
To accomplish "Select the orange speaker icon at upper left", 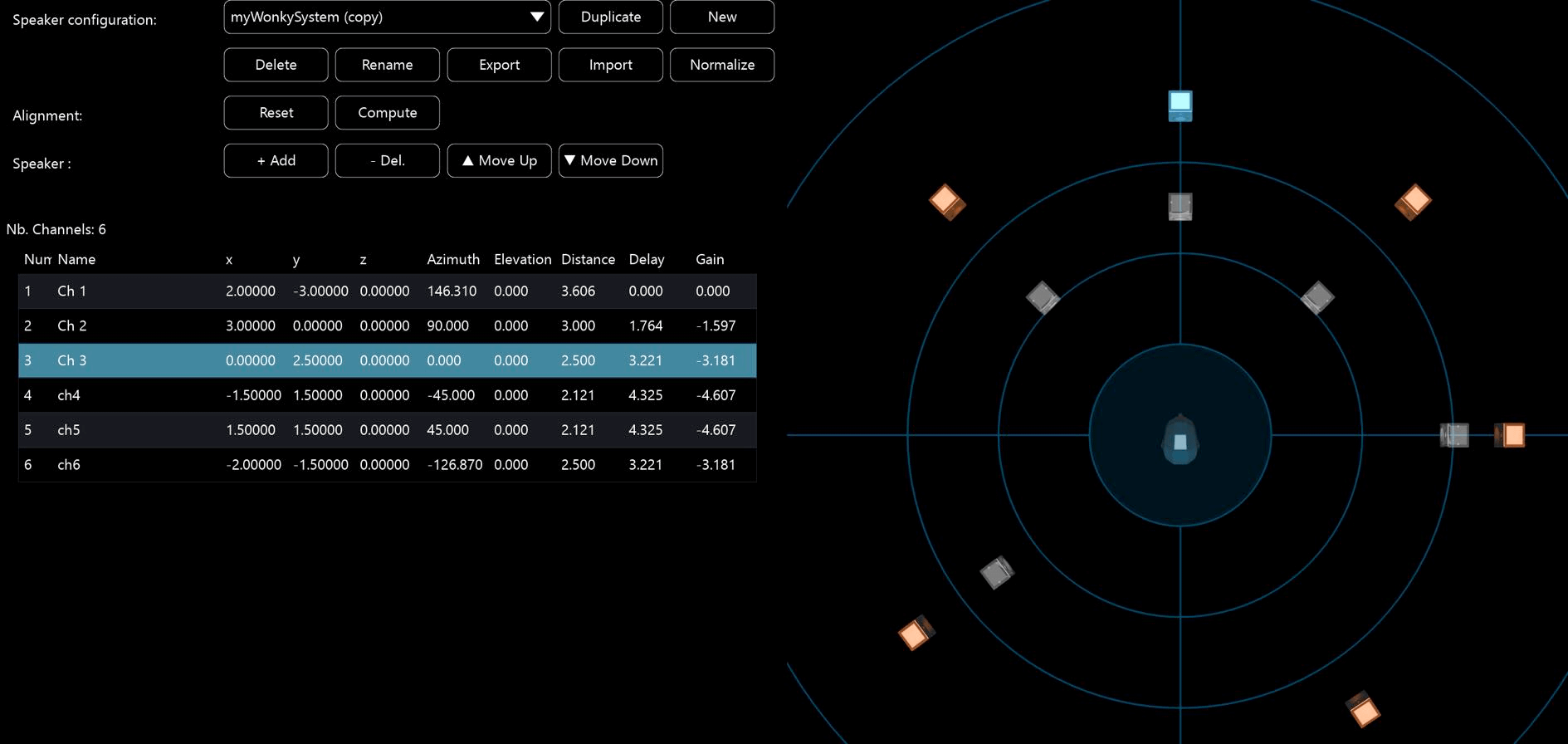I will click(x=946, y=202).
